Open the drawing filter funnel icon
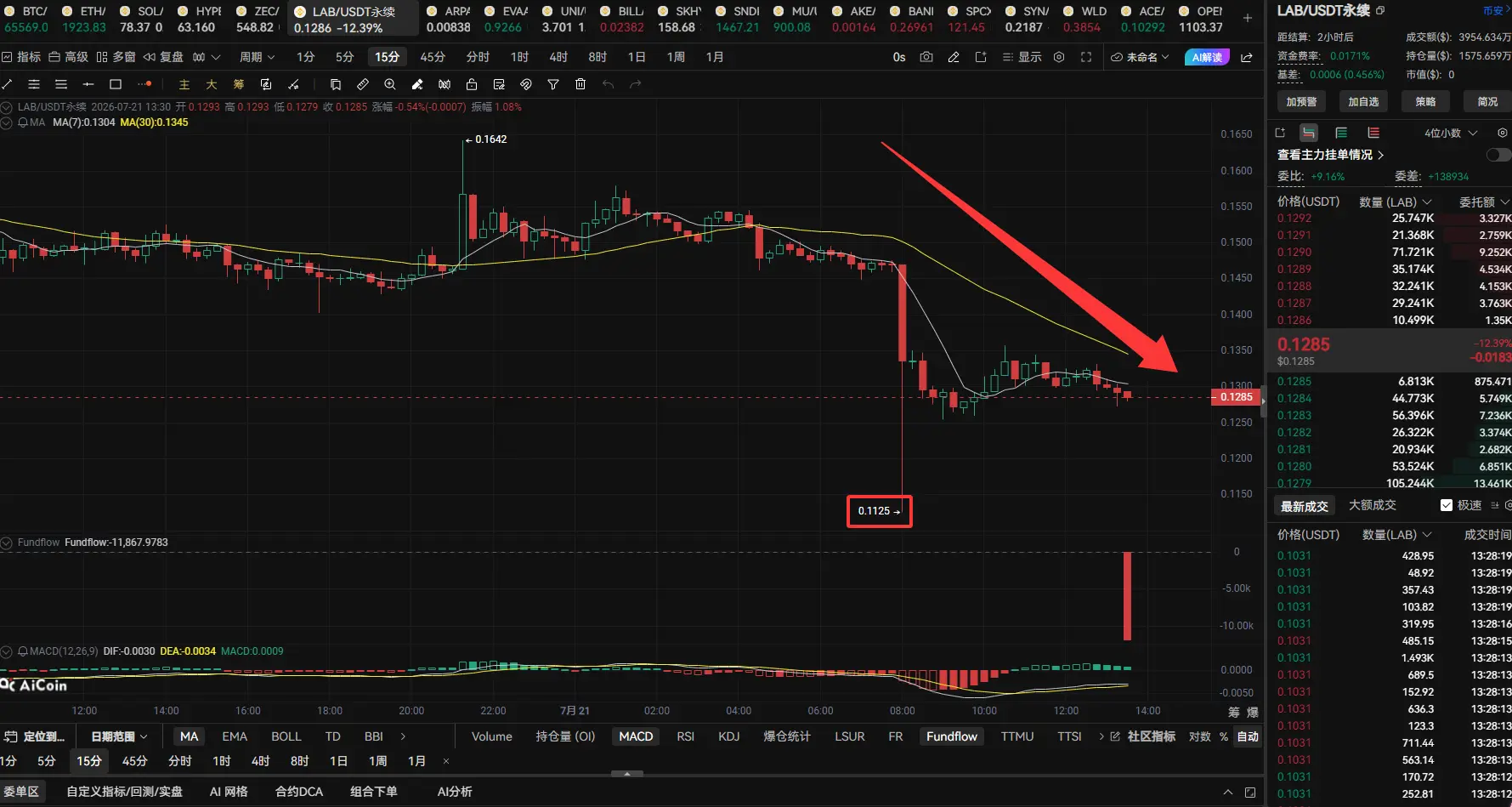This screenshot has height=807, width=1512. 553,84
